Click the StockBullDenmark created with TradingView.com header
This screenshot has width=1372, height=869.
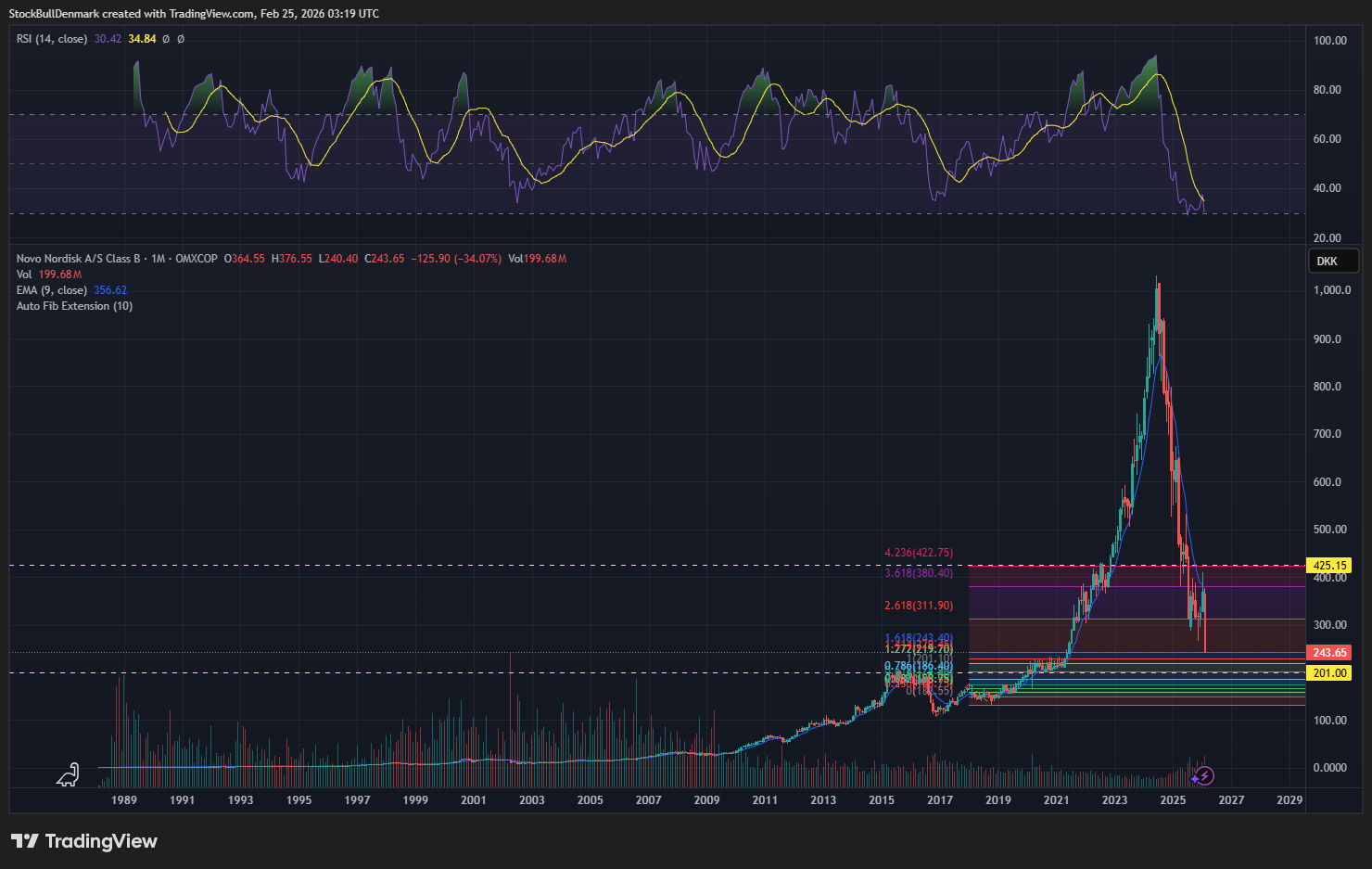point(194,14)
